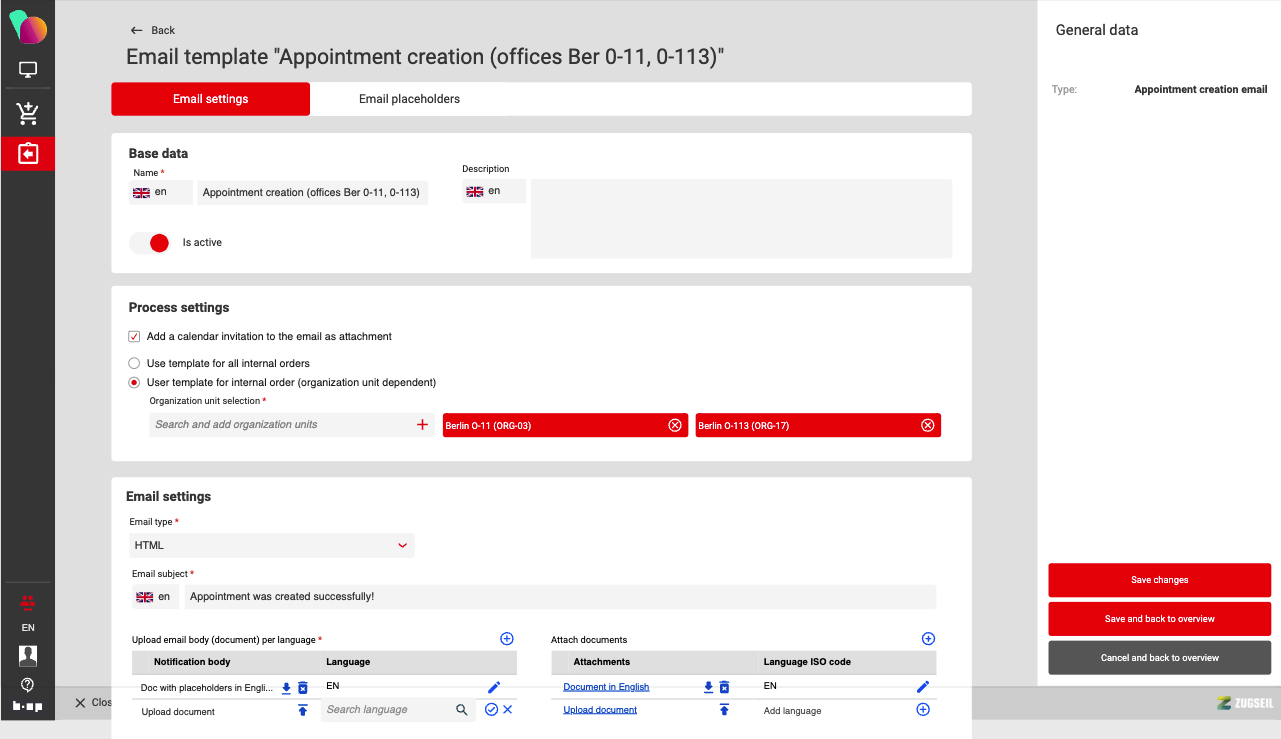The image size is (1281, 739).
Task: Uncheck Add a calendar invitation checkbox
Action: (134, 337)
